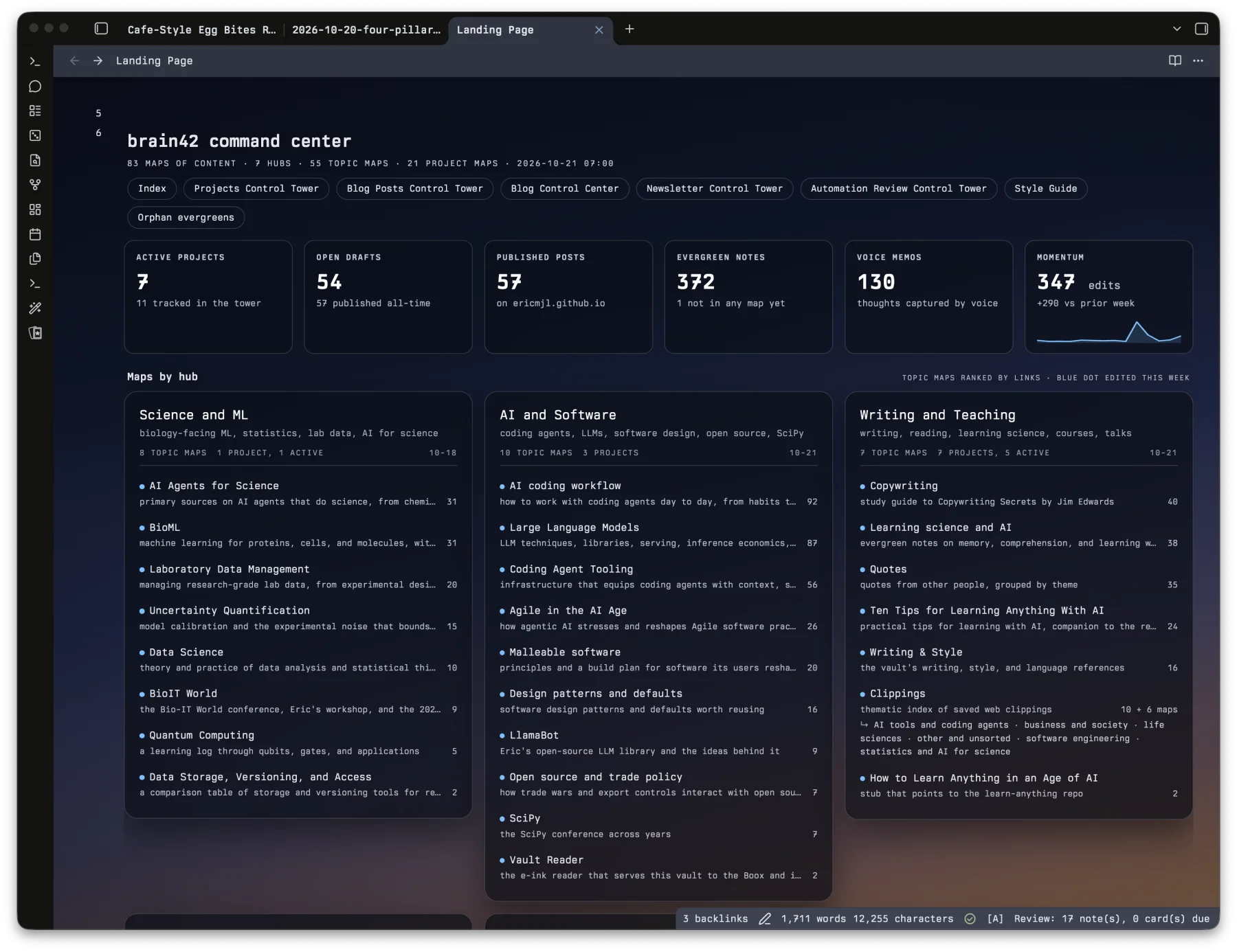
Task: Open AI Agents for Science map
Action: click(214, 486)
